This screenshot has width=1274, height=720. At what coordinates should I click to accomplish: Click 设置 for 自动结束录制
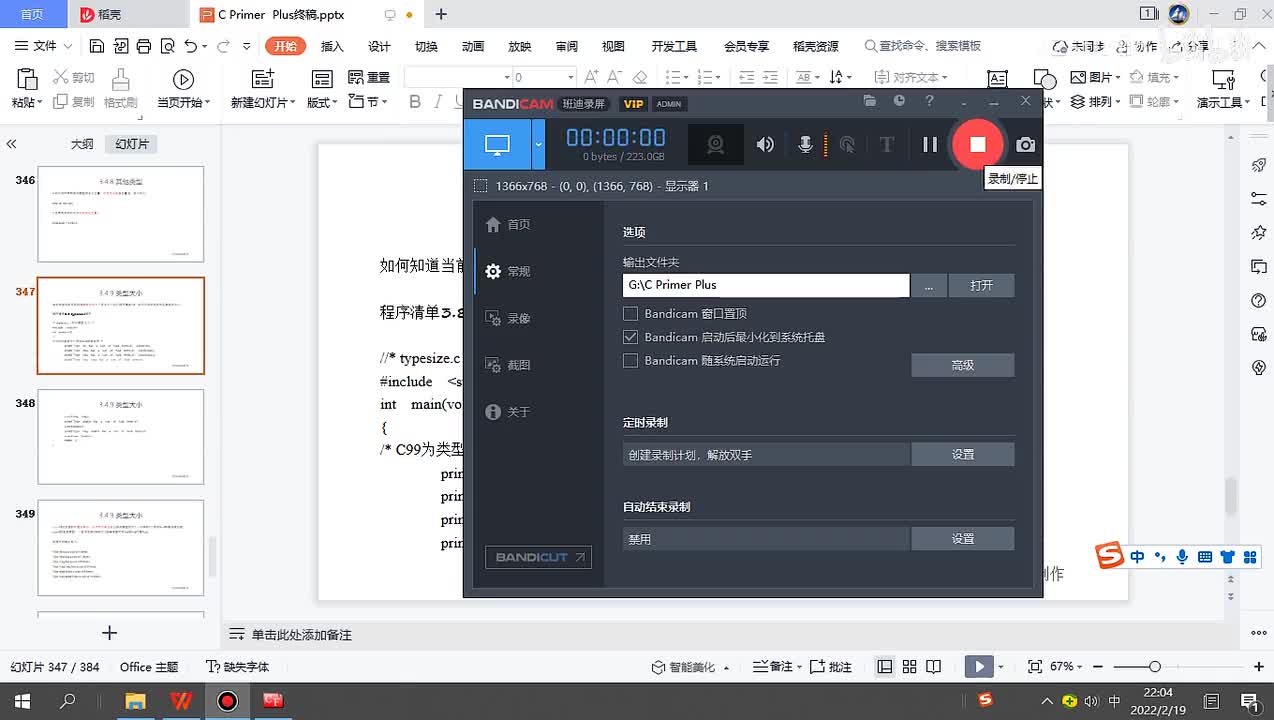[963, 539]
